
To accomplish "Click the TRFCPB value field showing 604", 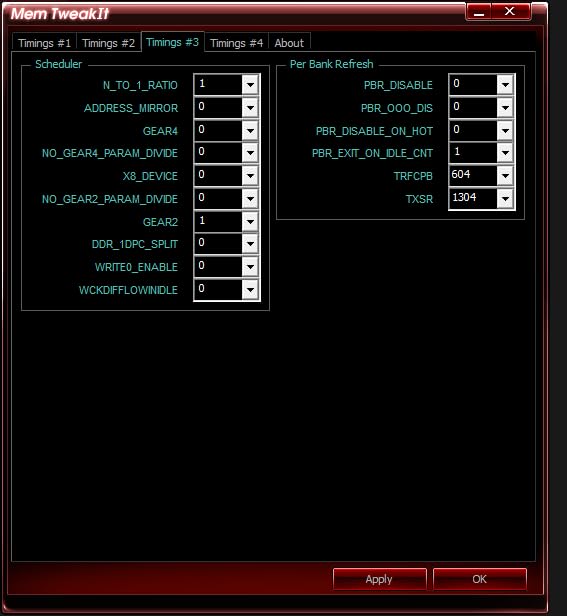I will [x=473, y=175].
